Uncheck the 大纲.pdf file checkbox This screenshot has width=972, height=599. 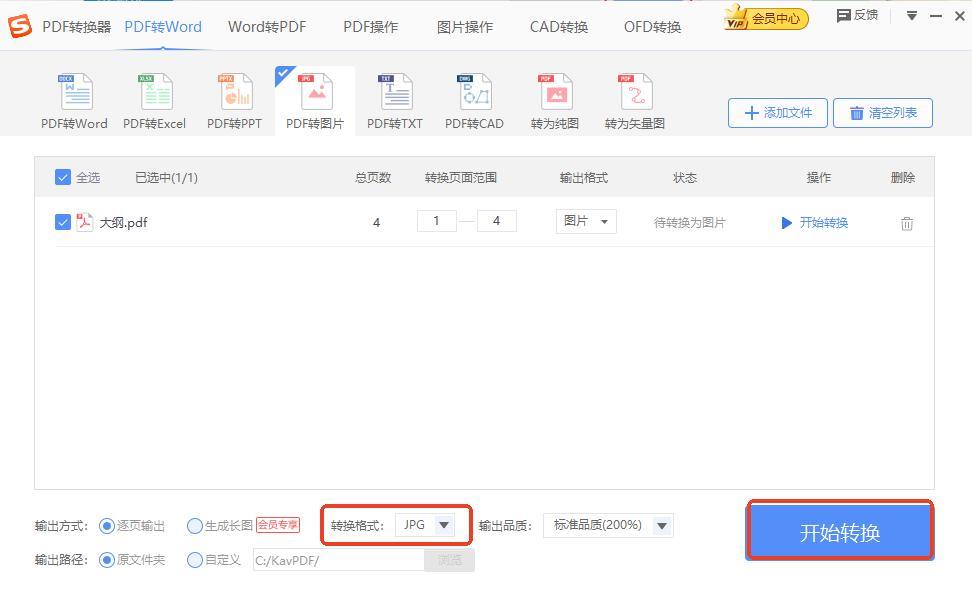click(63, 222)
